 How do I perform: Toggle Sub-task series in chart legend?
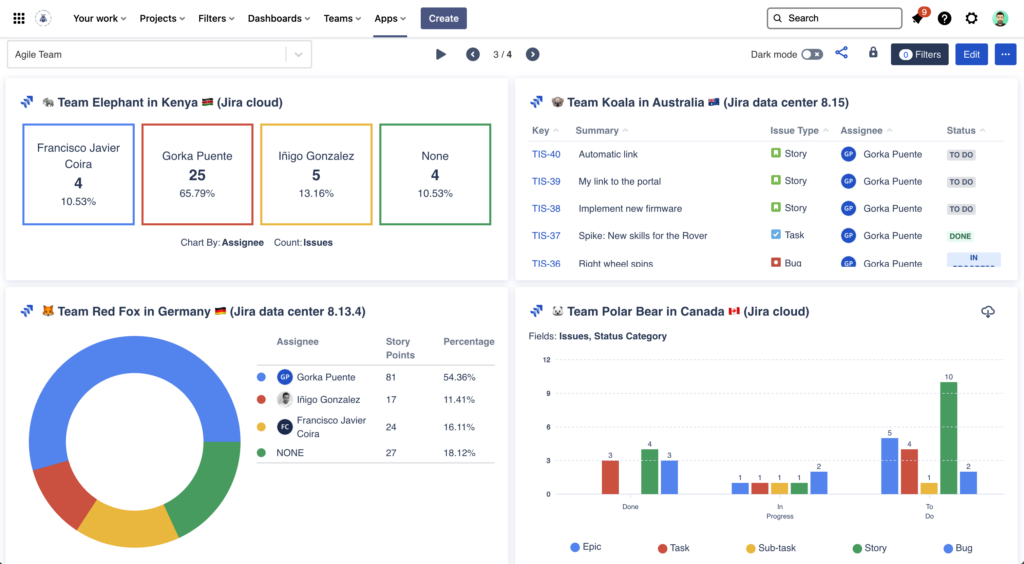point(771,548)
